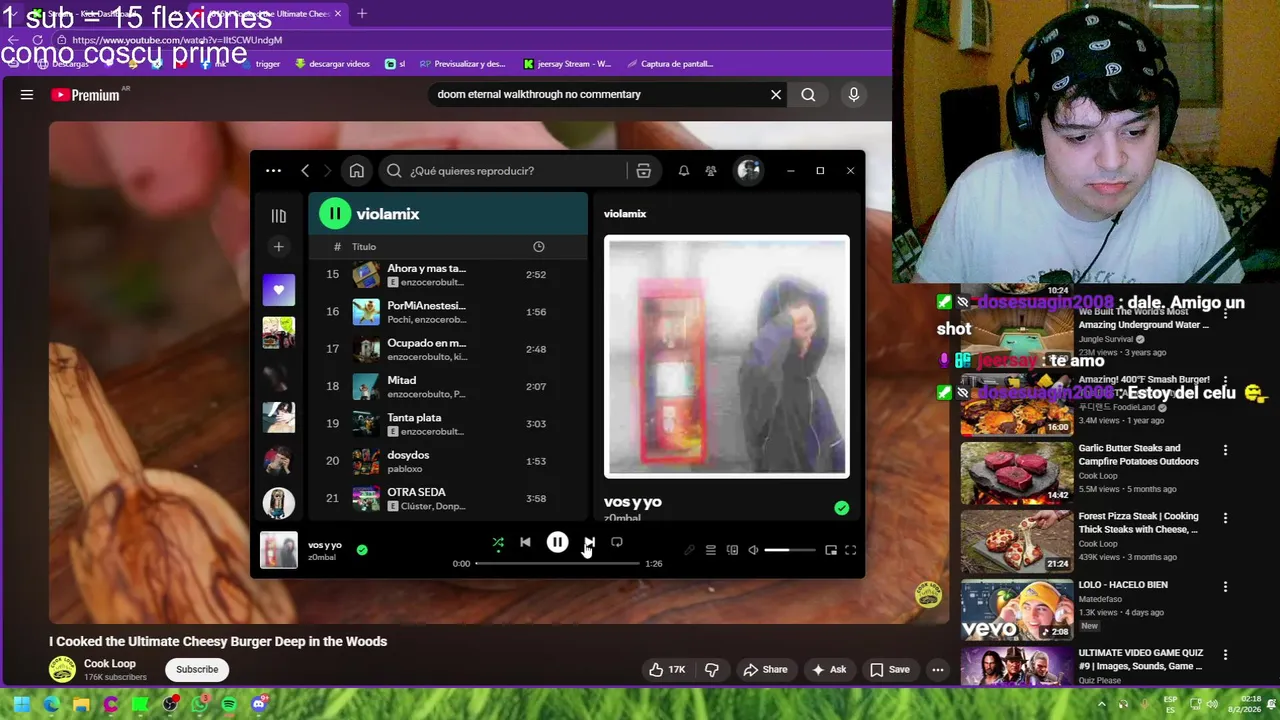Subscribe to Cook Loop channel
Screen dimensions: 1280x720
pyautogui.click(x=197, y=670)
